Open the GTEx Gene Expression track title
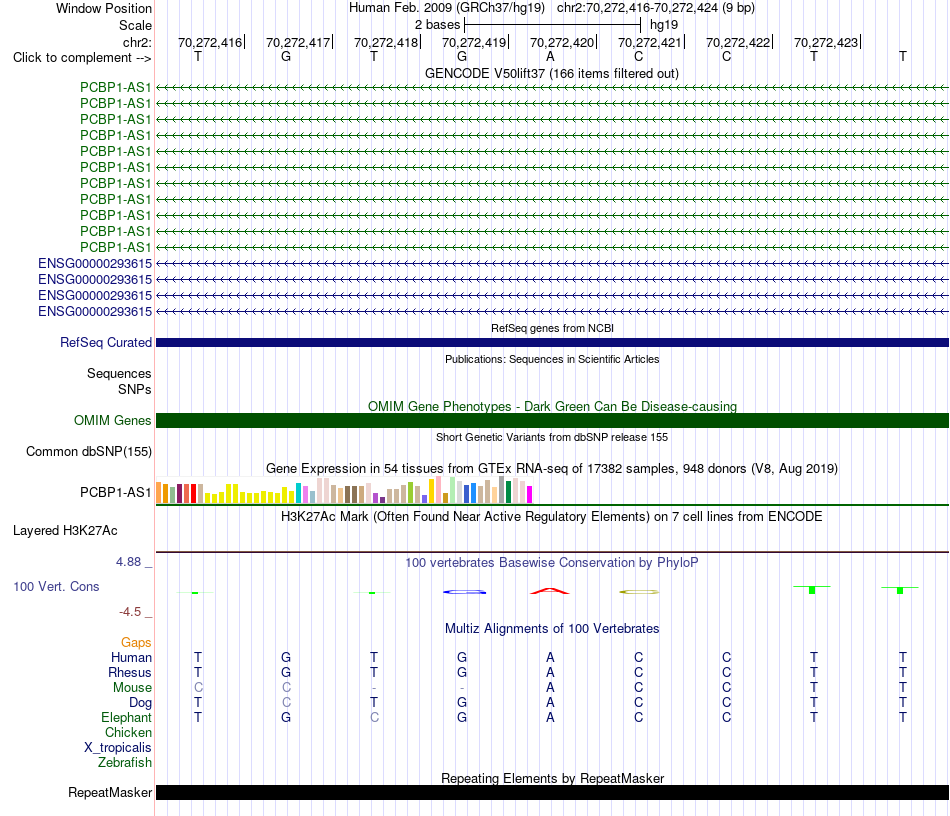 [x=552, y=468]
